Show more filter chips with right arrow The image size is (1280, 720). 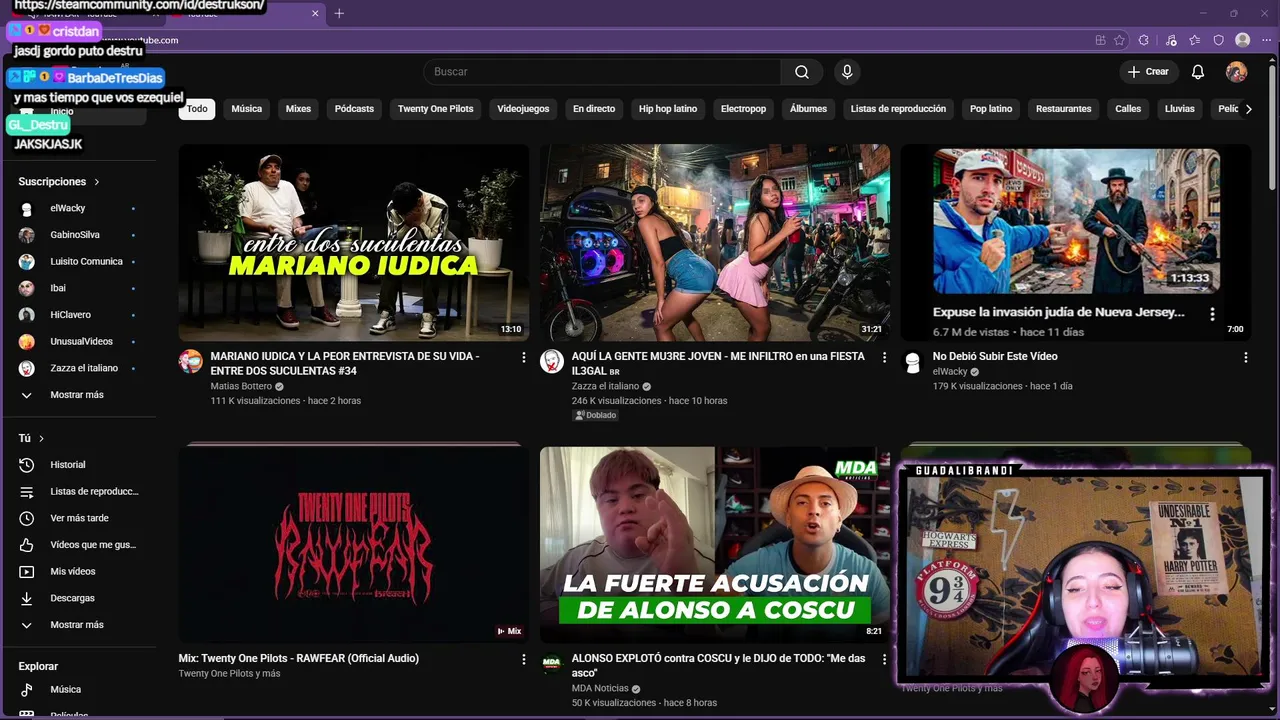coord(1248,109)
